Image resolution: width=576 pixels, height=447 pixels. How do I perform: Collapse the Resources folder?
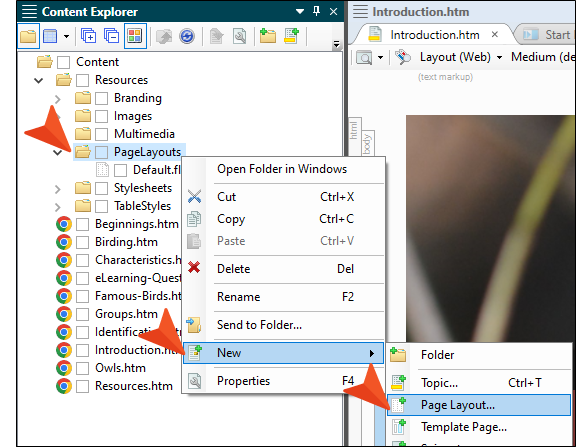(x=39, y=80)
